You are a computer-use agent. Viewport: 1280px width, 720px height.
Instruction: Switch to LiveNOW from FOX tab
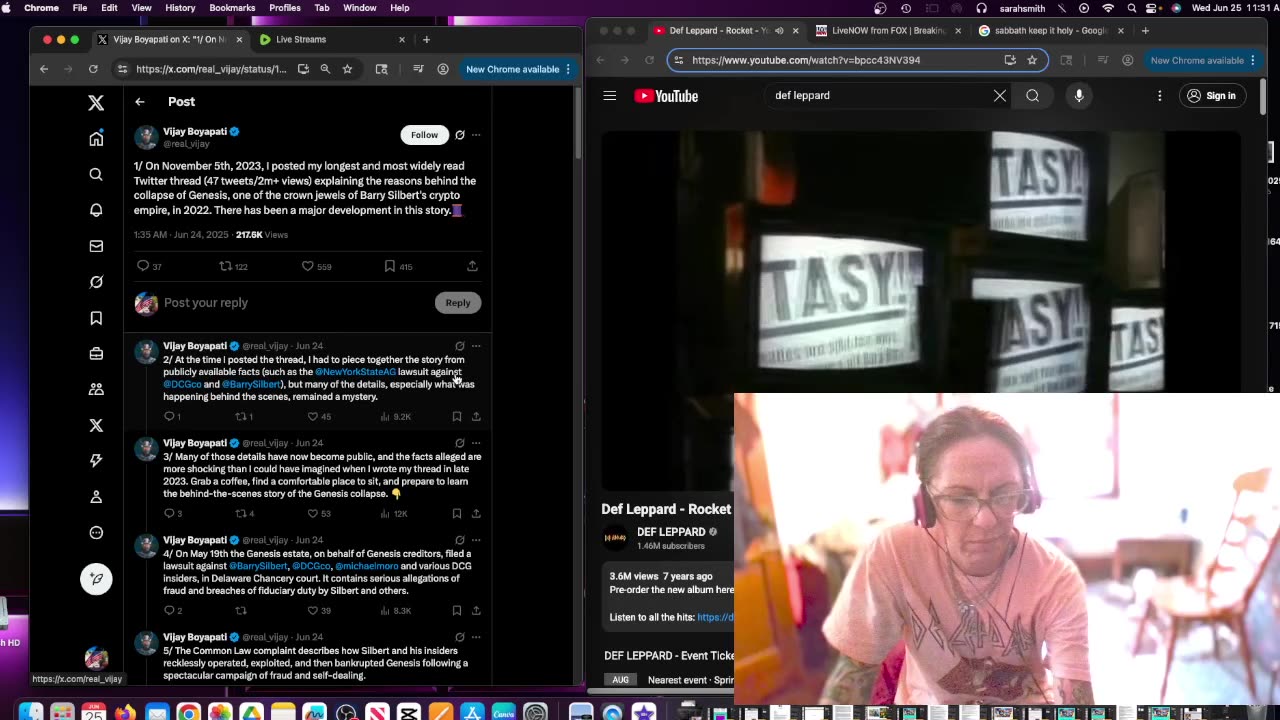(x=887, y=30)
